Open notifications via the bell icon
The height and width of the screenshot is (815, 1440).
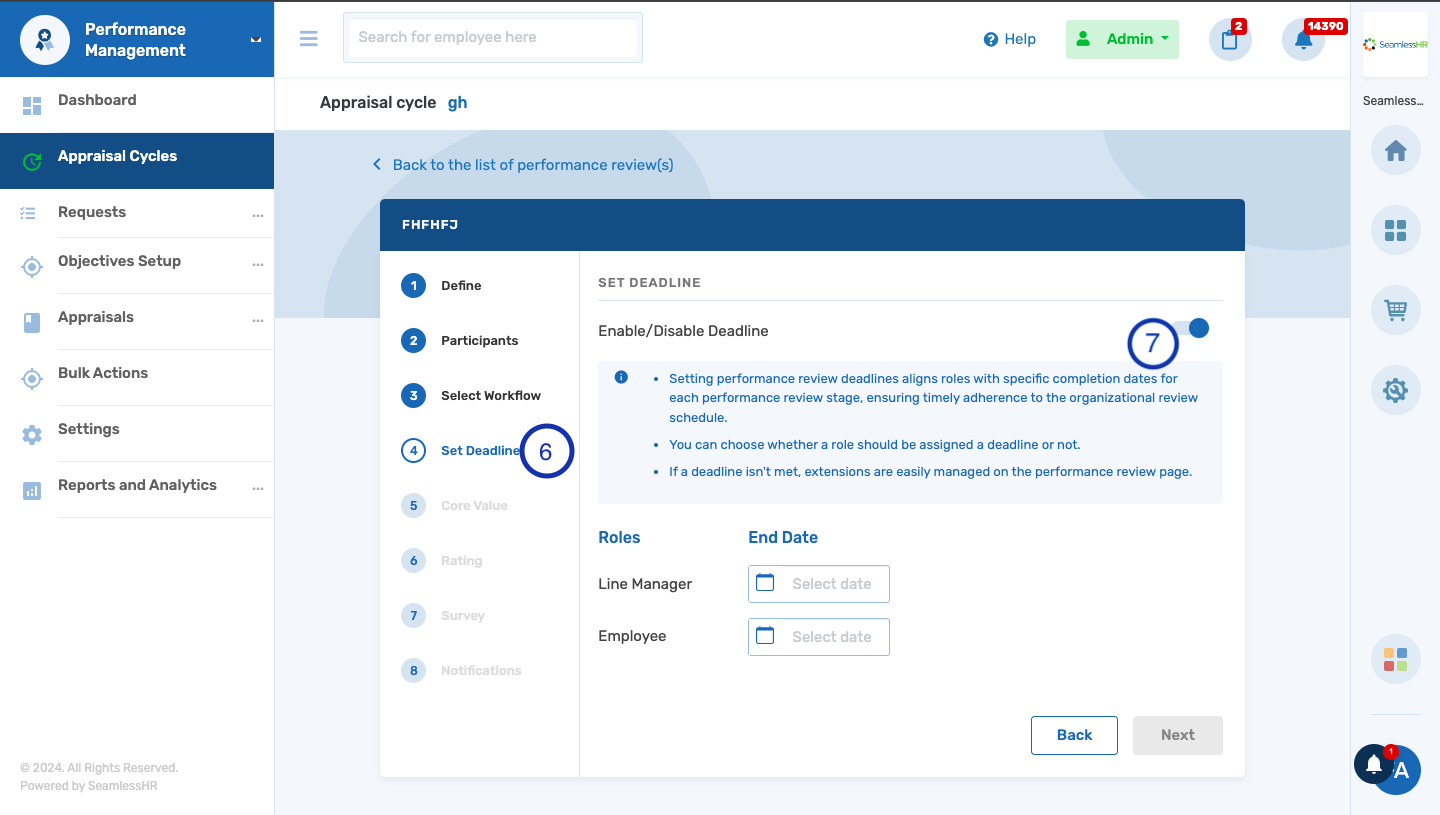[1302, 39]
